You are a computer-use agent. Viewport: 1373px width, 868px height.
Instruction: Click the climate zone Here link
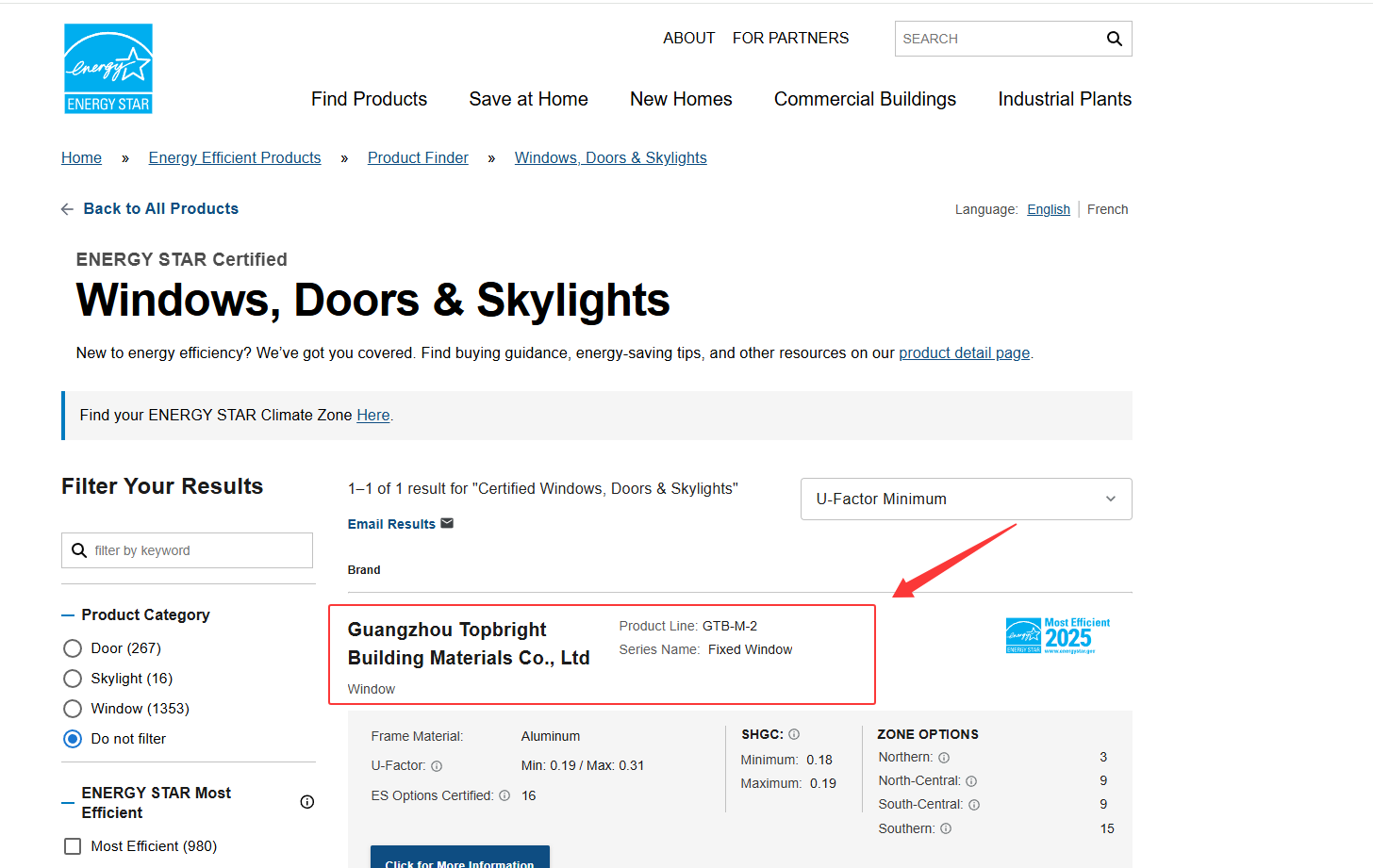coord(372,415)
